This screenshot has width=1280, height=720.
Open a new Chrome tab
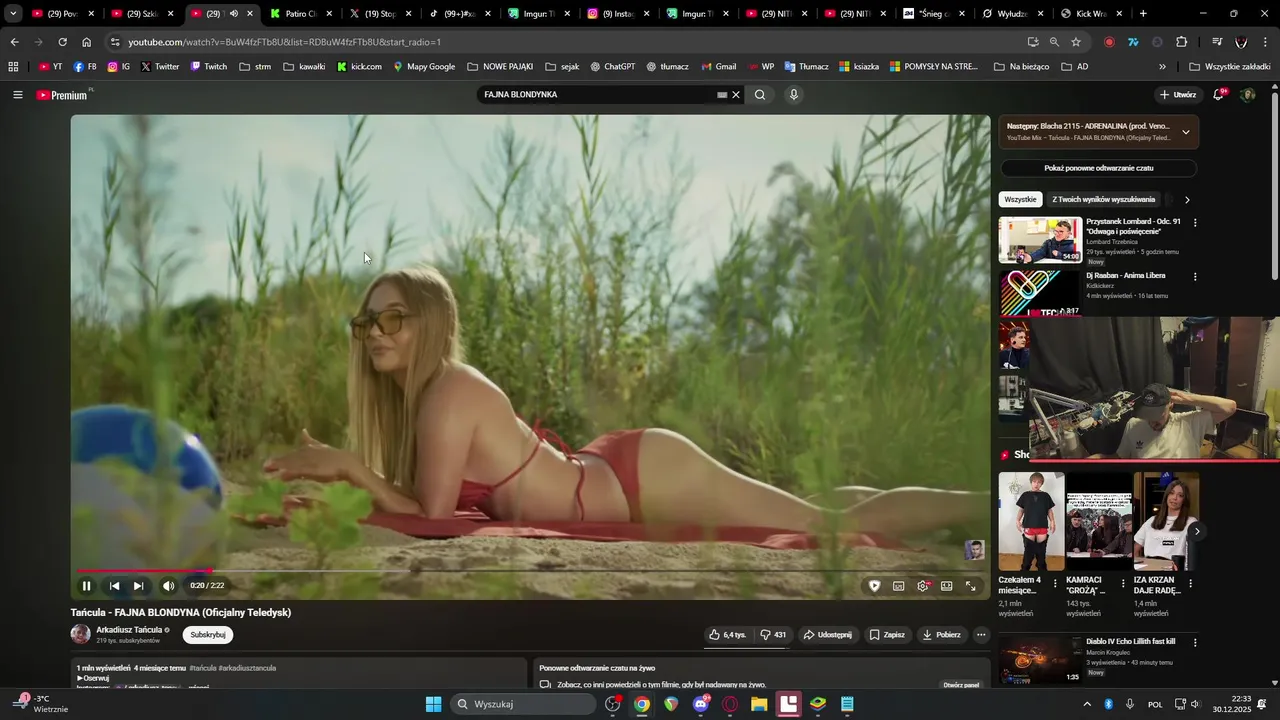point(1143,14)
